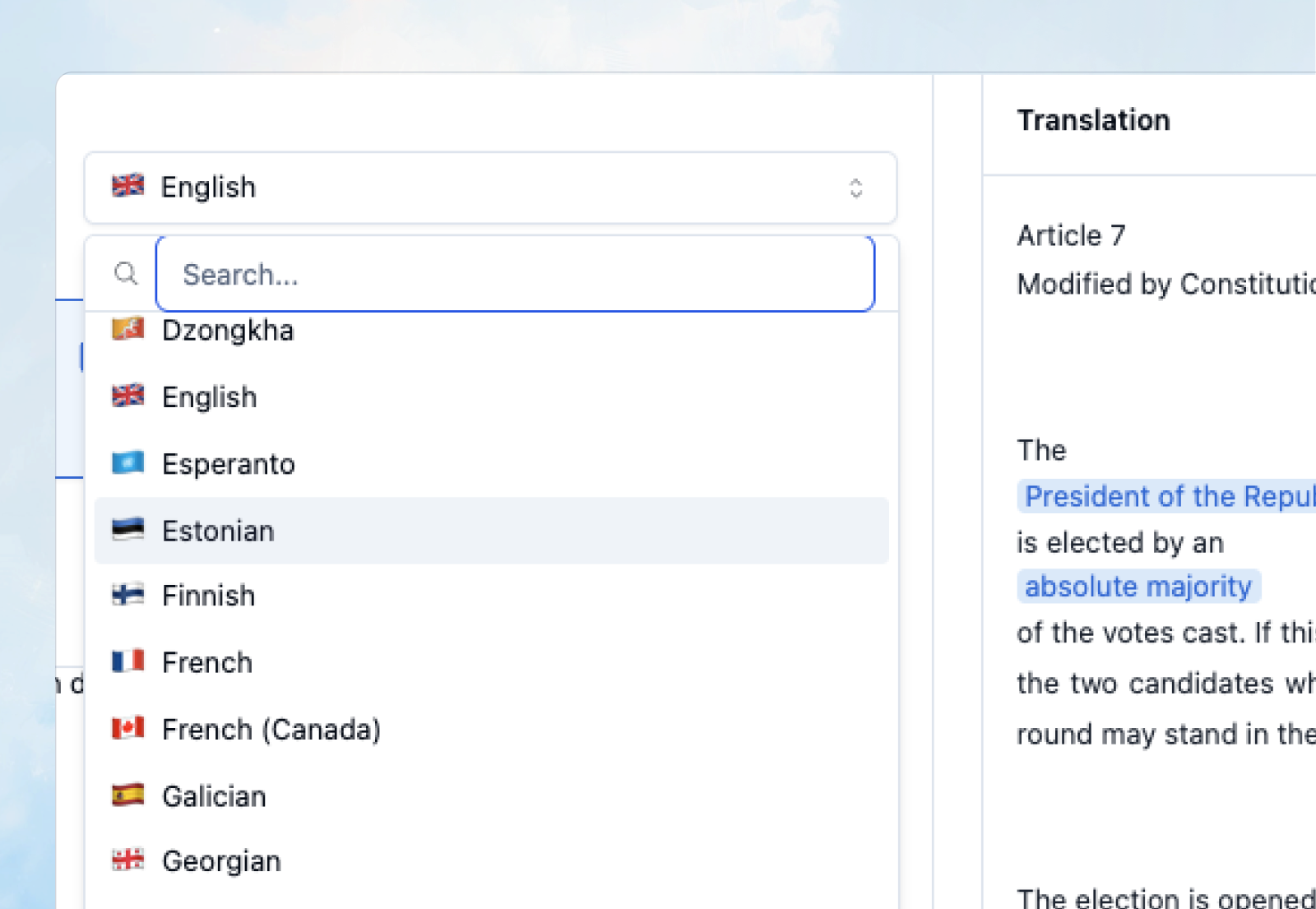Click the Canadian flag beside French (Canada)
The image size is (1316, 909).
pos(127,729)
